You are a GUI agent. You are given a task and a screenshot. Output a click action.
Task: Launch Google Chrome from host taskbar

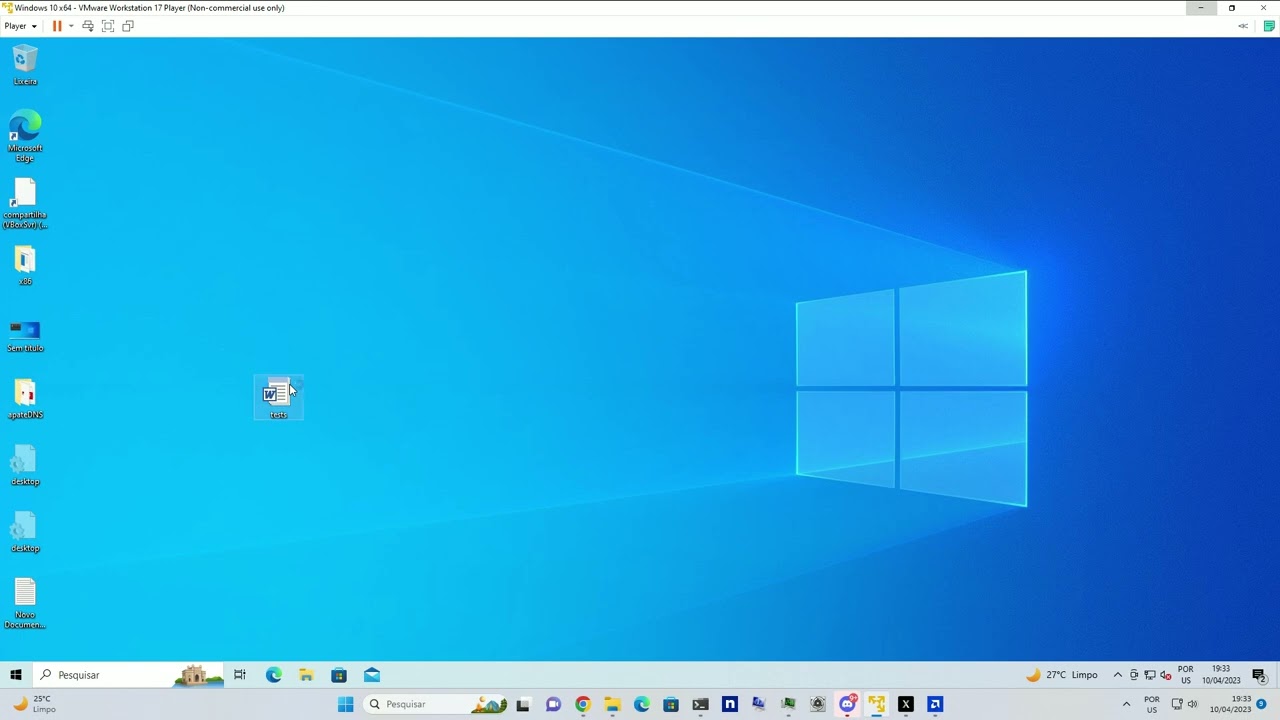tap(583, 704)
